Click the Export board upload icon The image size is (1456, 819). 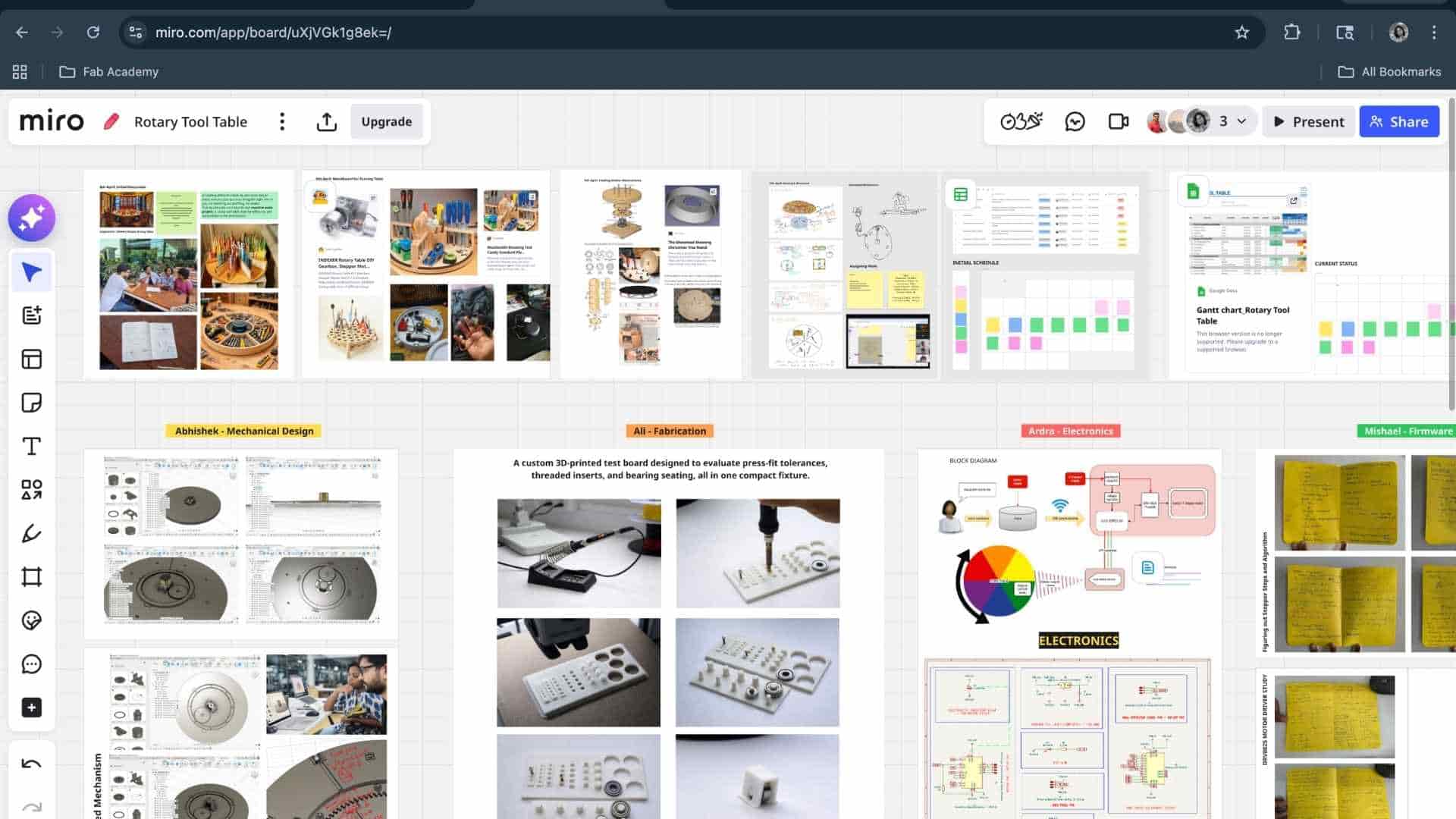click(x=326, y=121)
